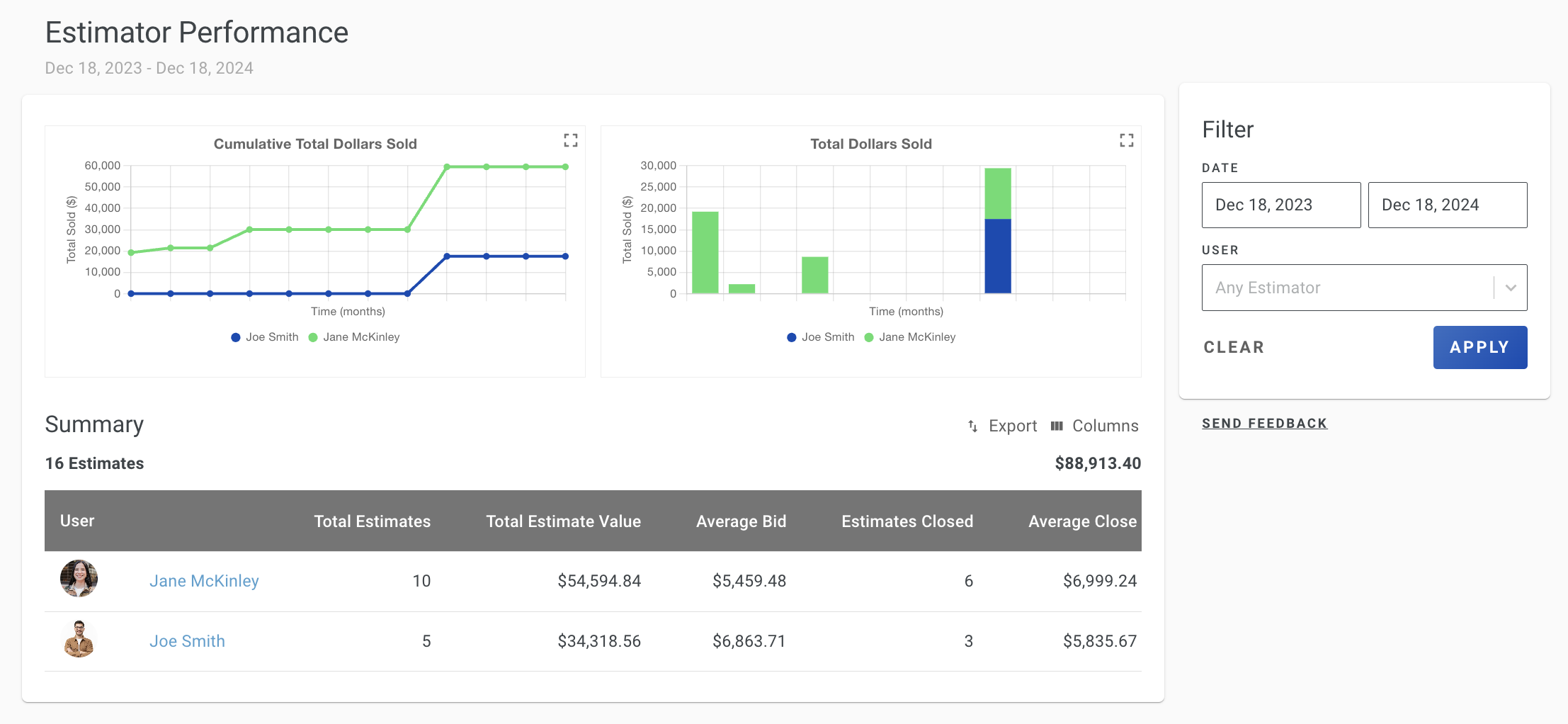Open Jane McKinley's avatar photo
The height and width of the screenshot is (724, 1568).
79,578
